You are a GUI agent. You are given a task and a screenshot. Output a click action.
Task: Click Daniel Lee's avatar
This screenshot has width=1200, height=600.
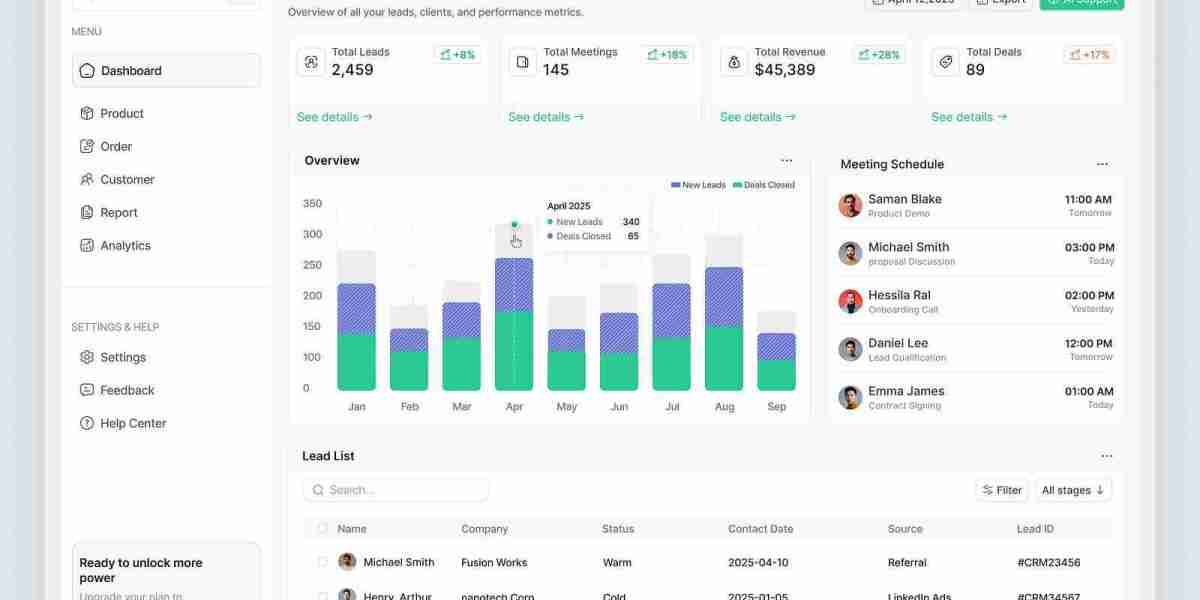850,349
